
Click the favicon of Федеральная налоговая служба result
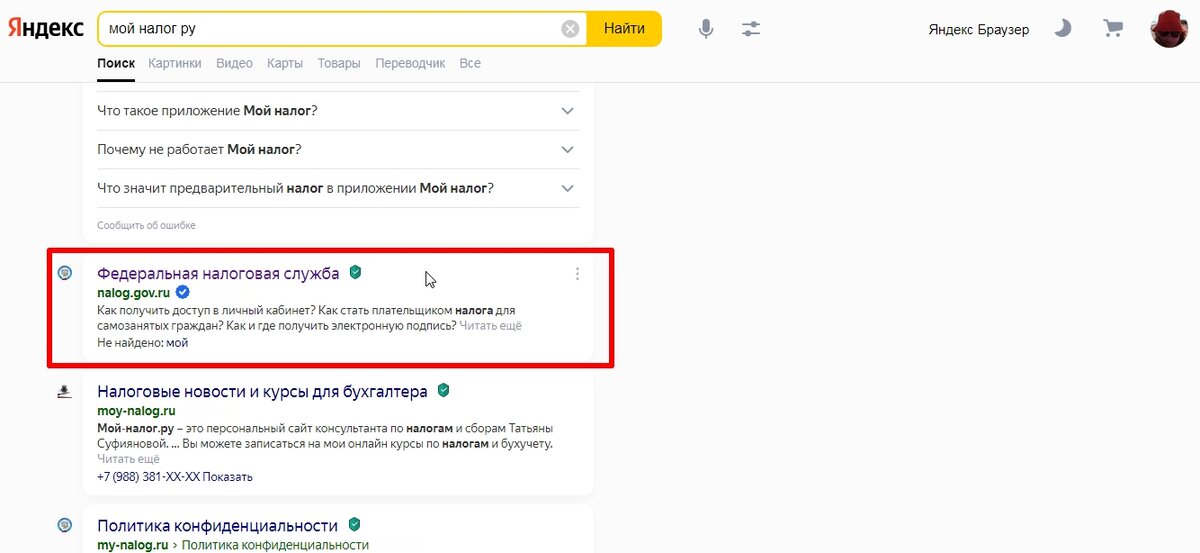click(65, 273)
